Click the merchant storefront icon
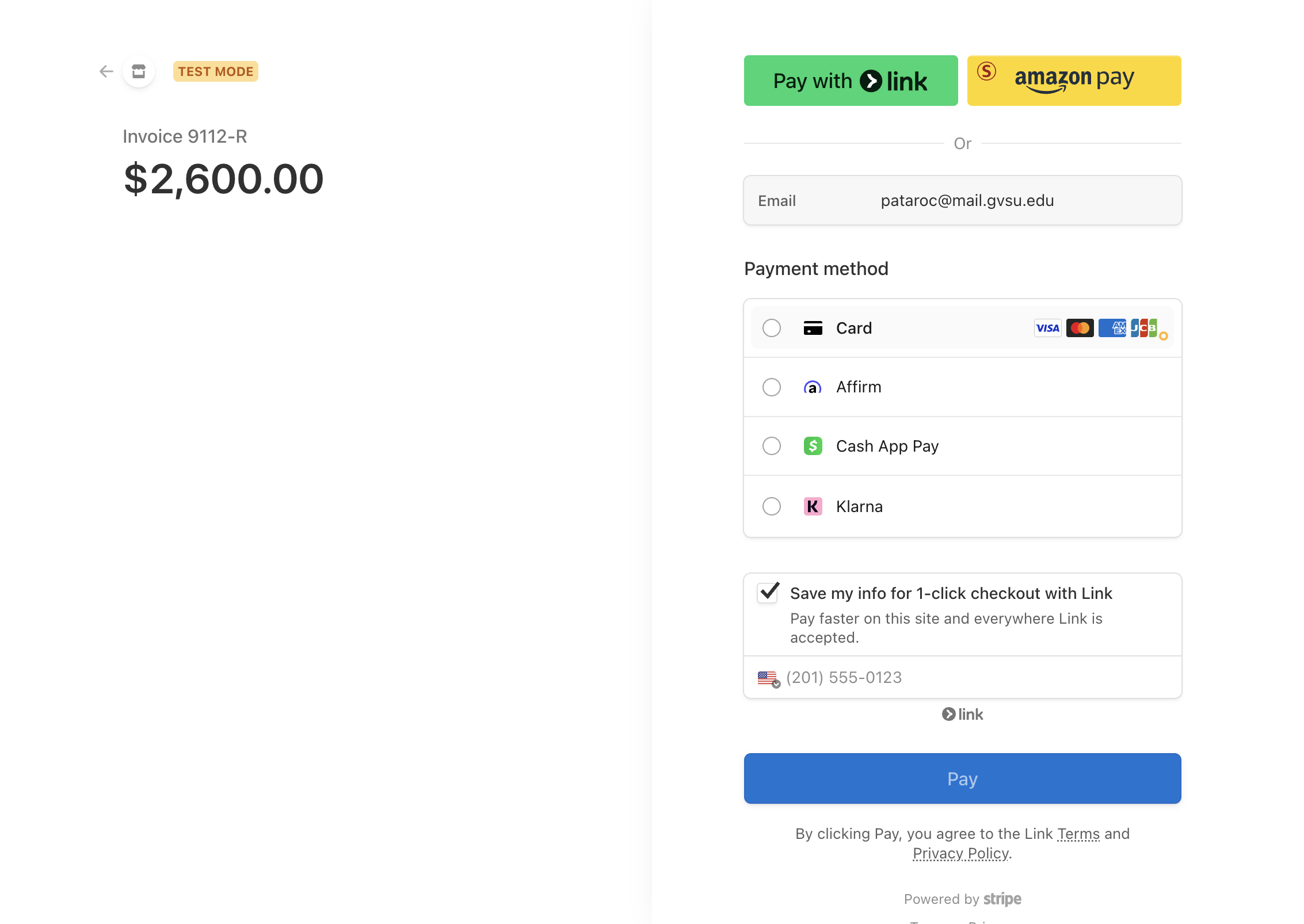 pos(139,71)
